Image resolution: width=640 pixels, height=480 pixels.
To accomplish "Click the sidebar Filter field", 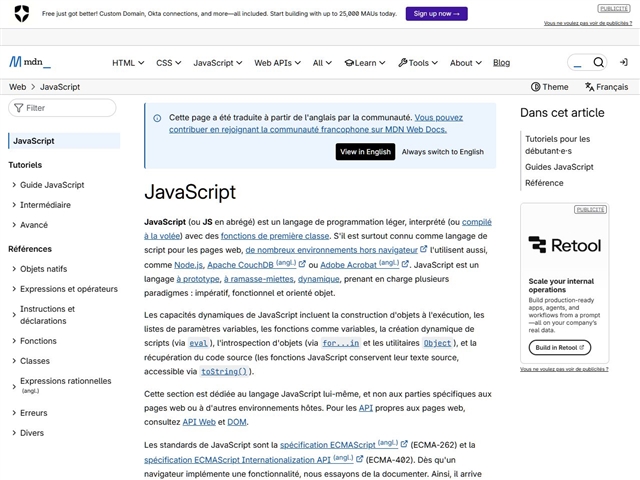I will tap(62, 108).
